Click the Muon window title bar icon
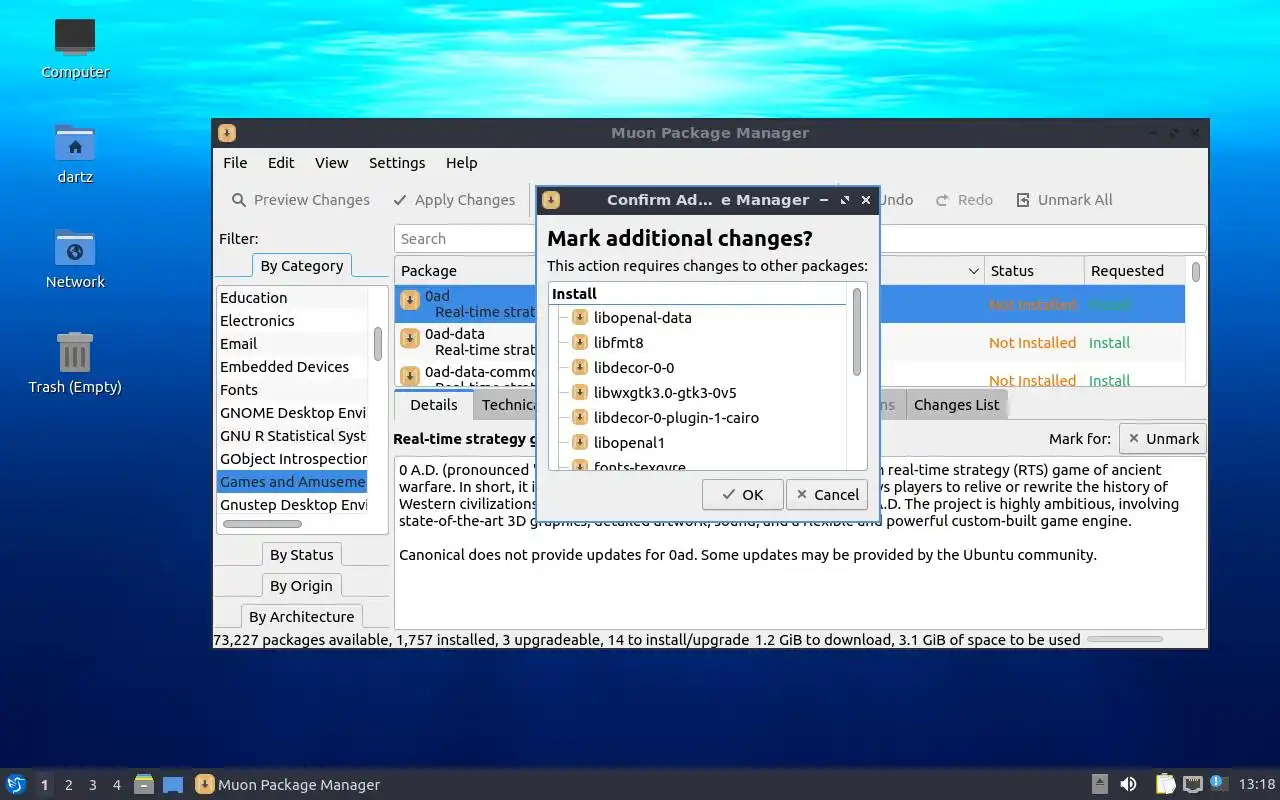The width and height of the screenshot is (1280, 800). 227,133
